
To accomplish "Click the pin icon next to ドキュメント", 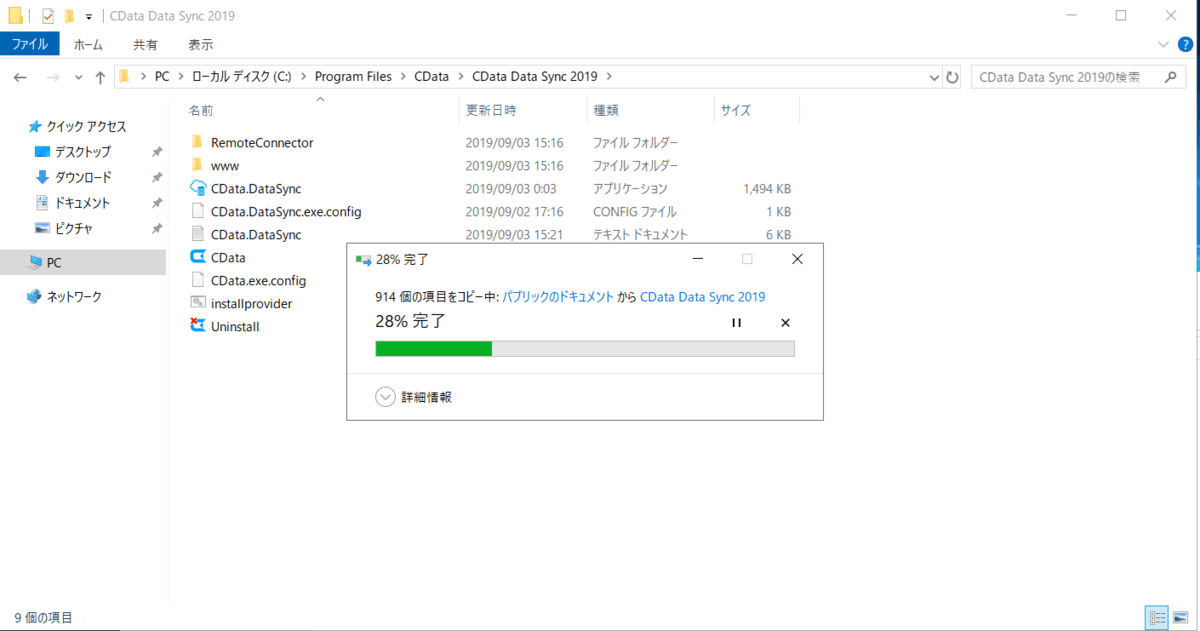I will click(157, 203).
